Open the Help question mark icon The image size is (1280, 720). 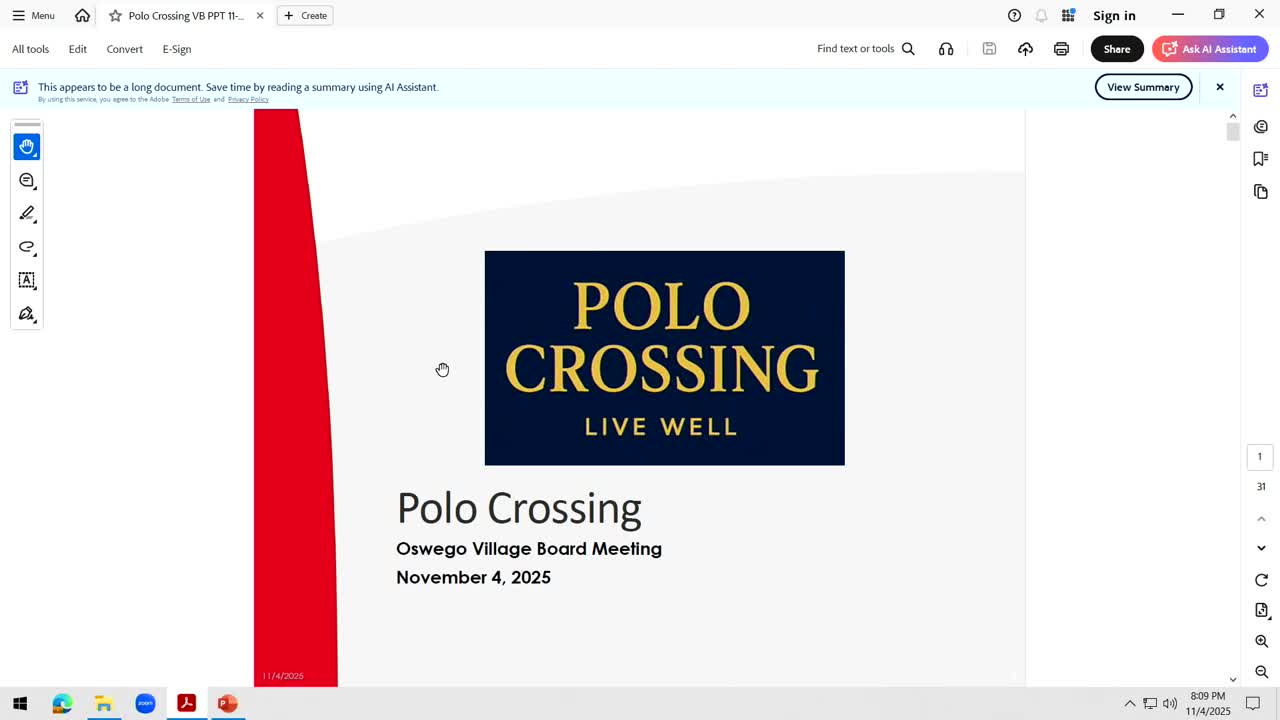pyautogui.click(x=1014, y=15)
